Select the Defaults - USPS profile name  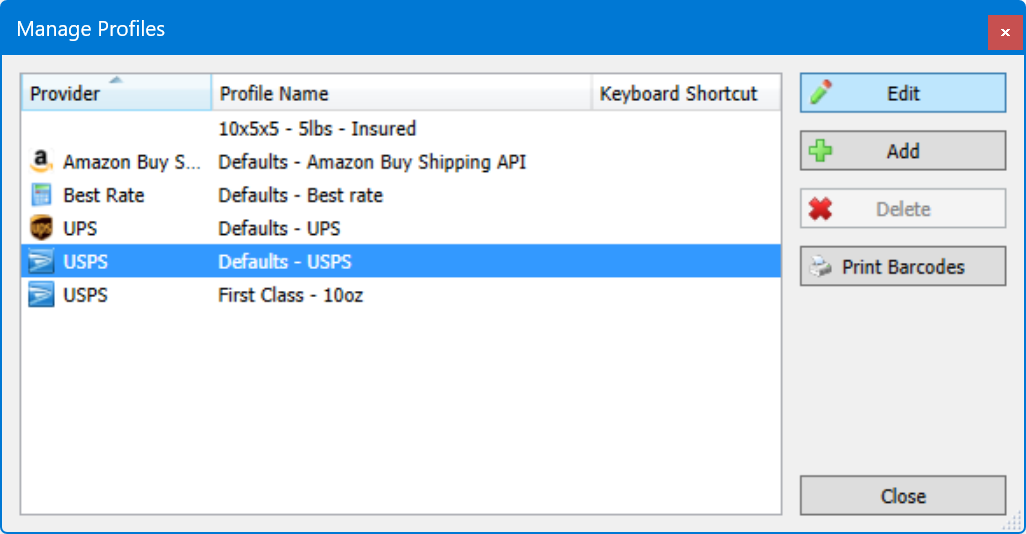pos(285,262)
